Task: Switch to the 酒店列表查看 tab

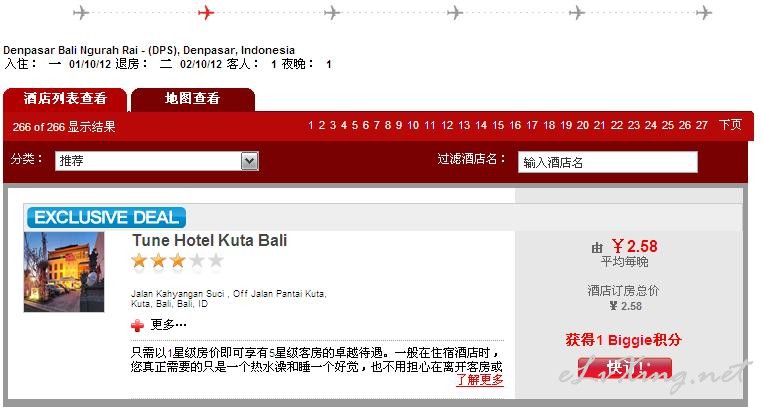Action: (x=65, y=99)
